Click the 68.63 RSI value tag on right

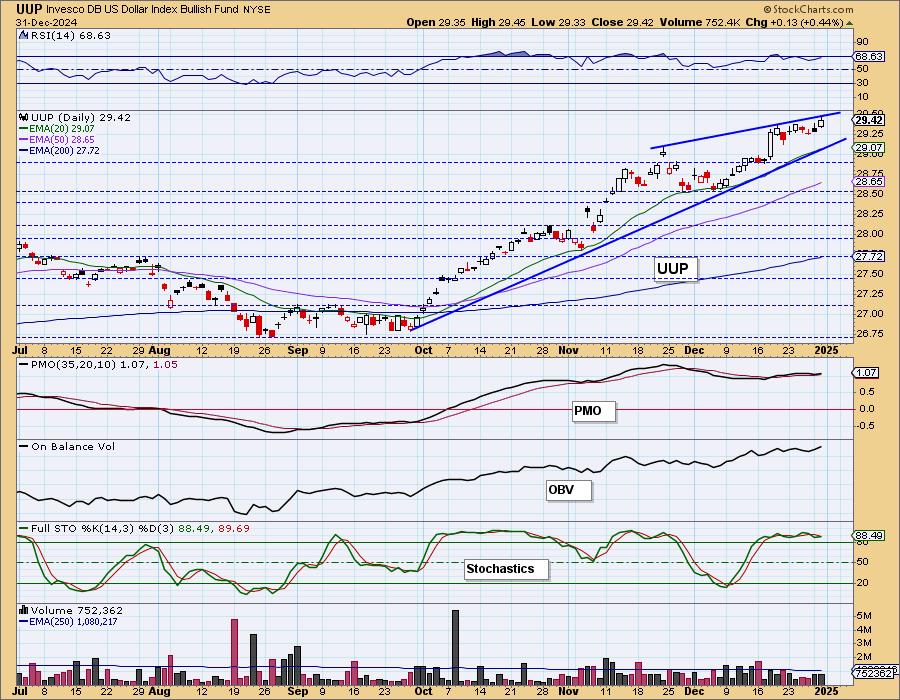[868, 57]
